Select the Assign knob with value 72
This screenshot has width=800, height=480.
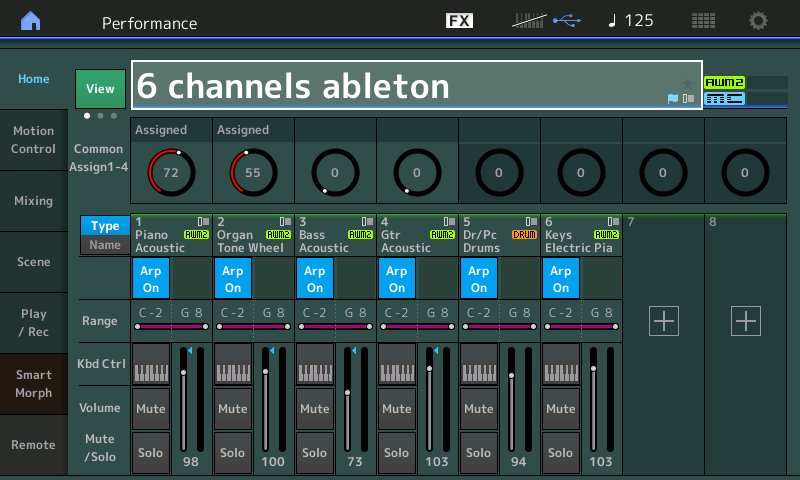(171, 172)
